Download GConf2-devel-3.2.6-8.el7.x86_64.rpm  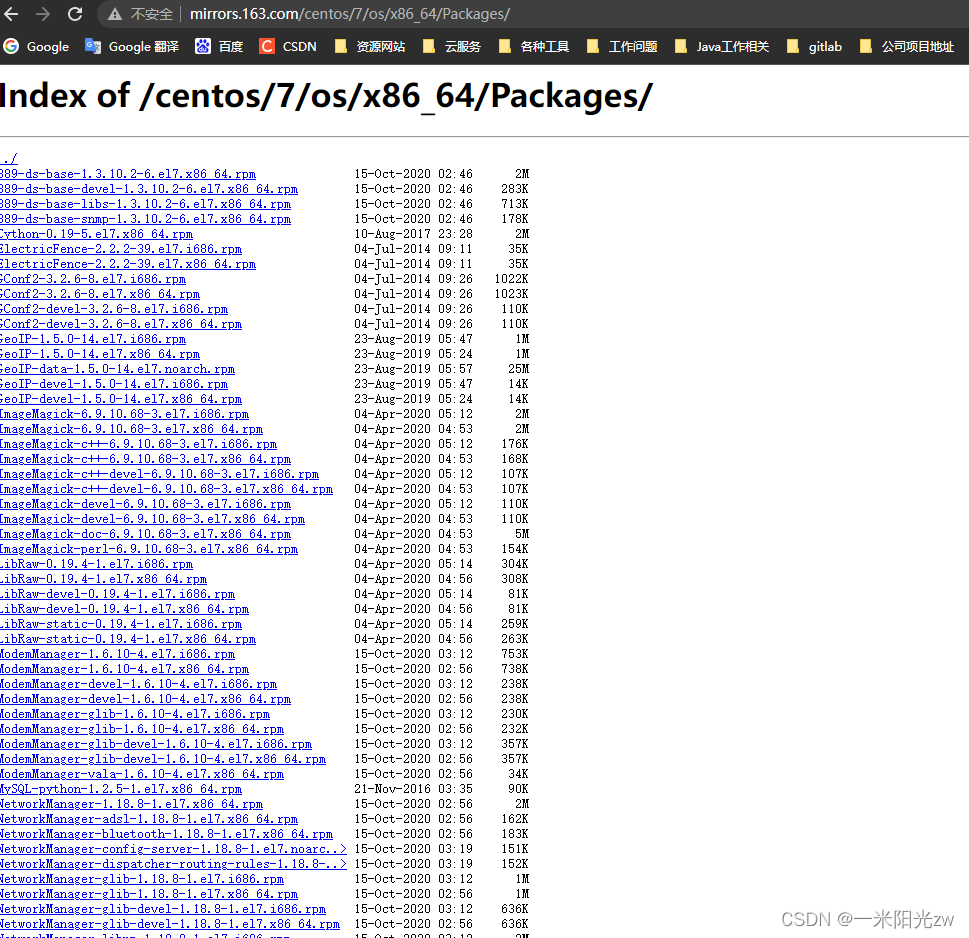click(121, 324)
